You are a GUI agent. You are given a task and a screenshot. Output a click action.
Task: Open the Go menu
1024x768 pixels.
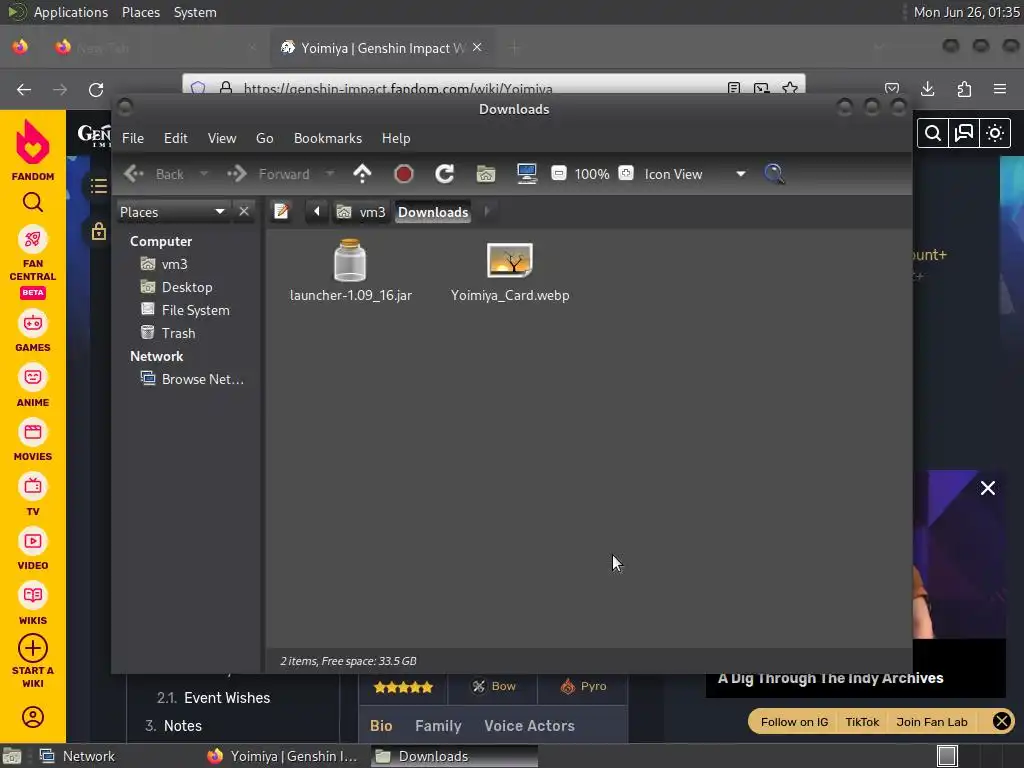(x=264, y=138)
